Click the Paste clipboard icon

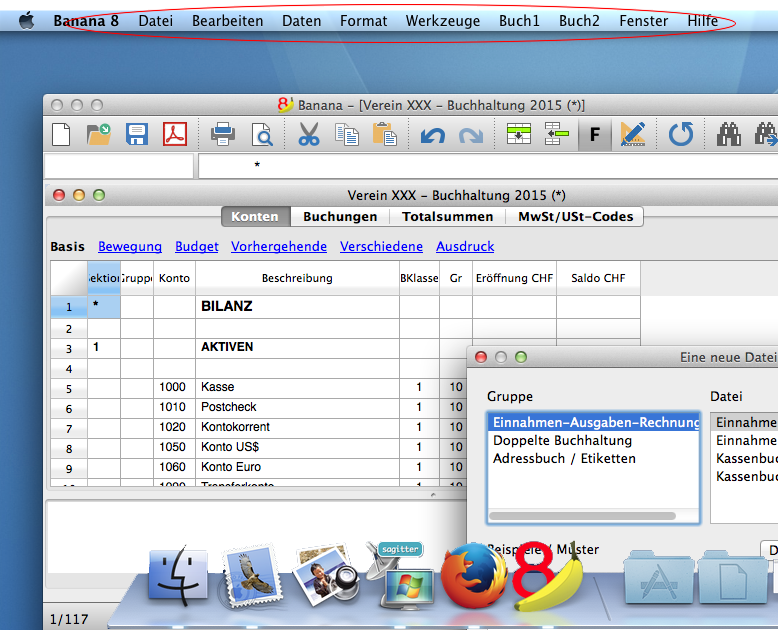tap(385, 134)
